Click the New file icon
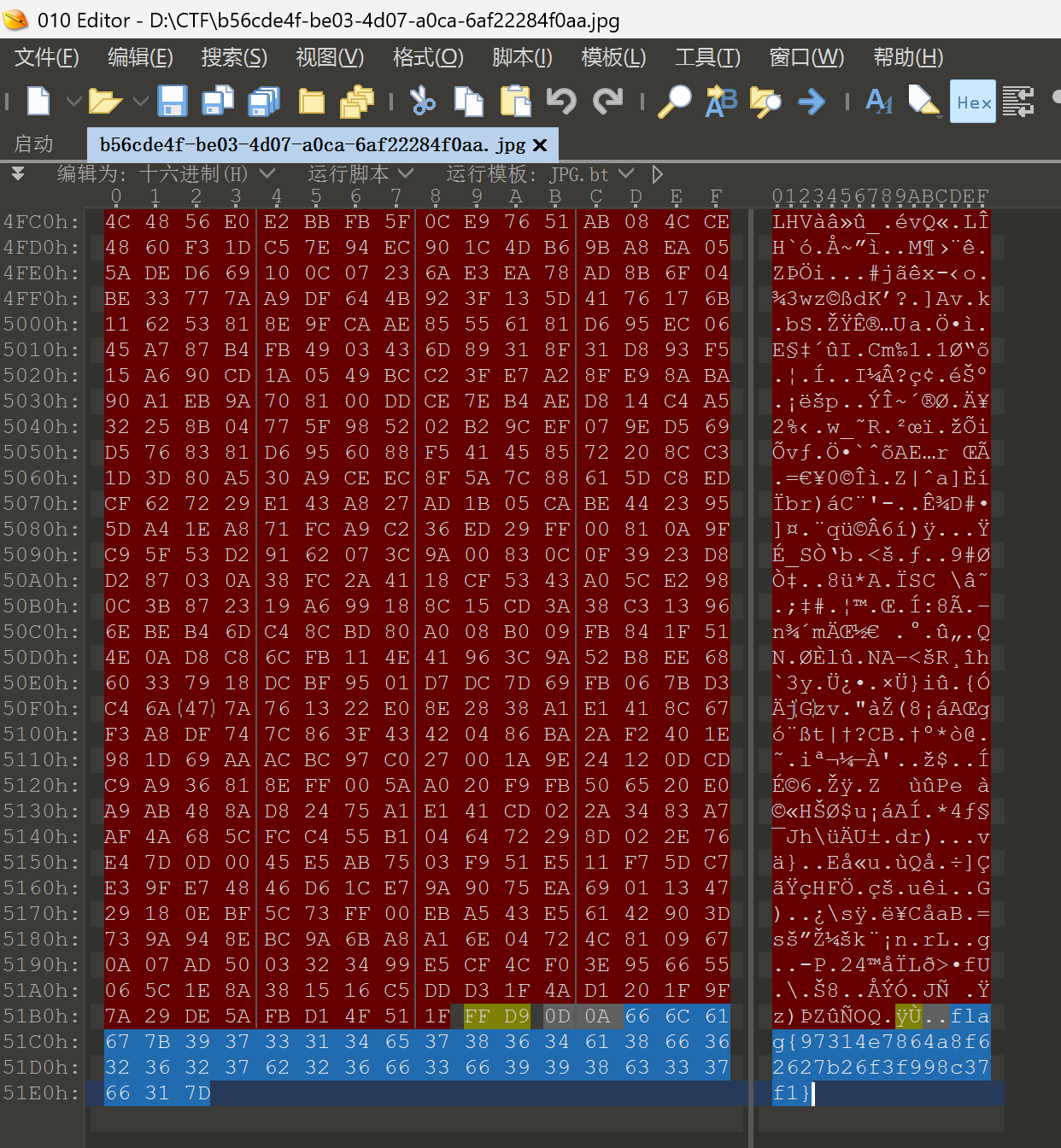 point(38,102)
